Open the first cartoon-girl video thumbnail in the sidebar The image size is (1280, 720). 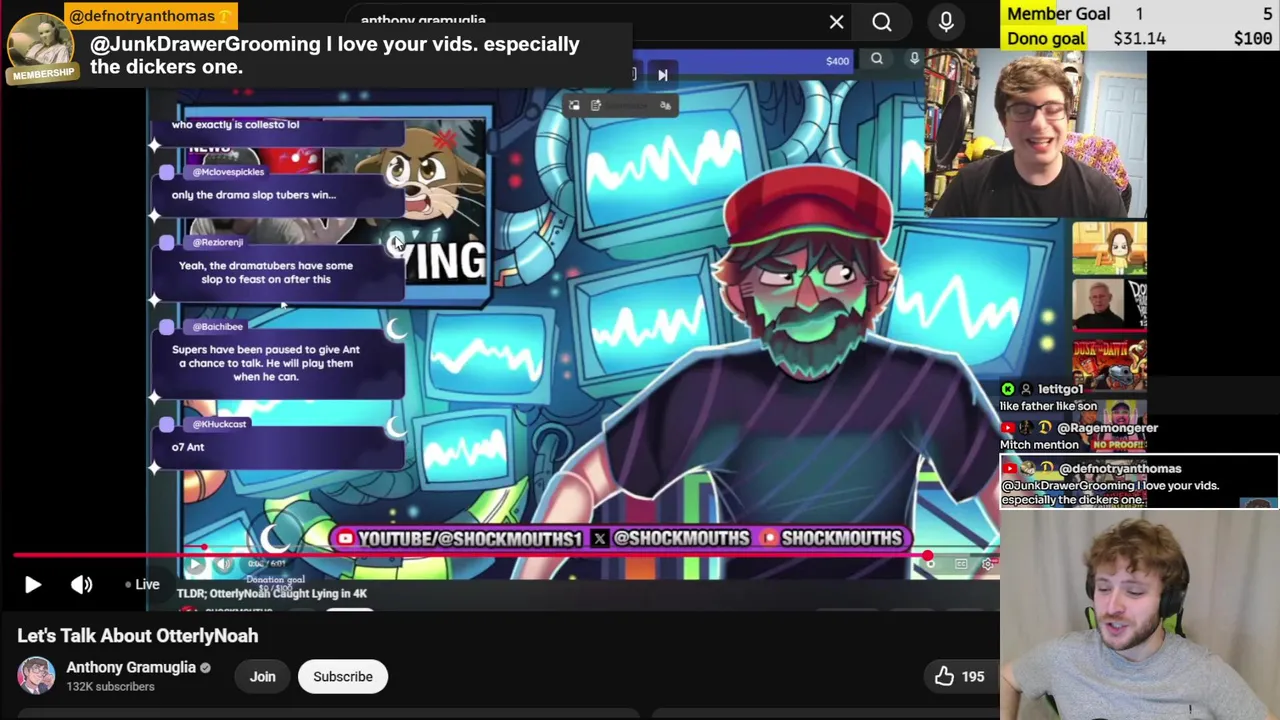pyautogui.click(x=1109, y=248)
